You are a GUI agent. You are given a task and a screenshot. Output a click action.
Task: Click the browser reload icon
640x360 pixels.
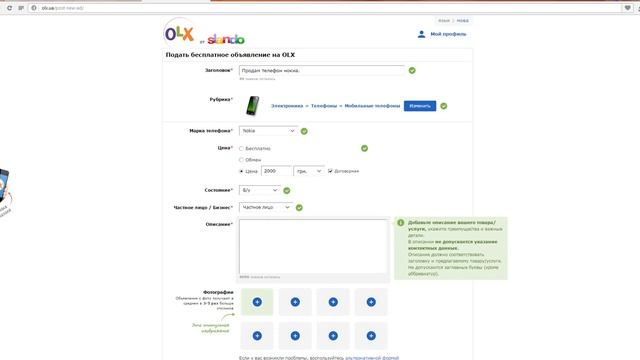point(9,8)
